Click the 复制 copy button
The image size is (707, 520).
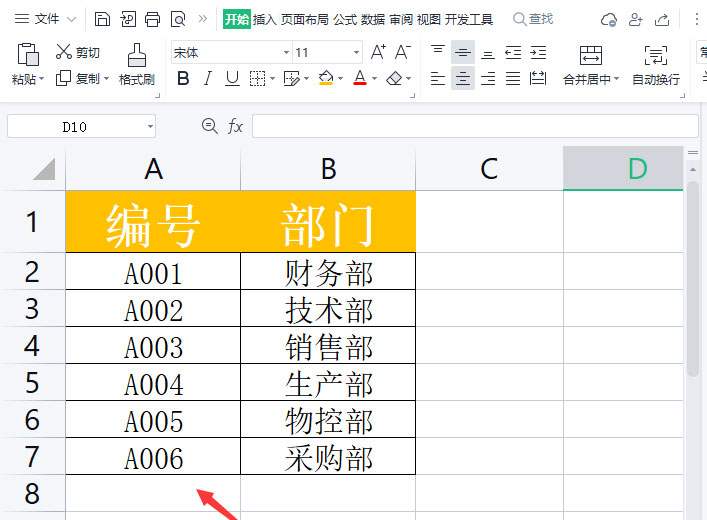77,78
